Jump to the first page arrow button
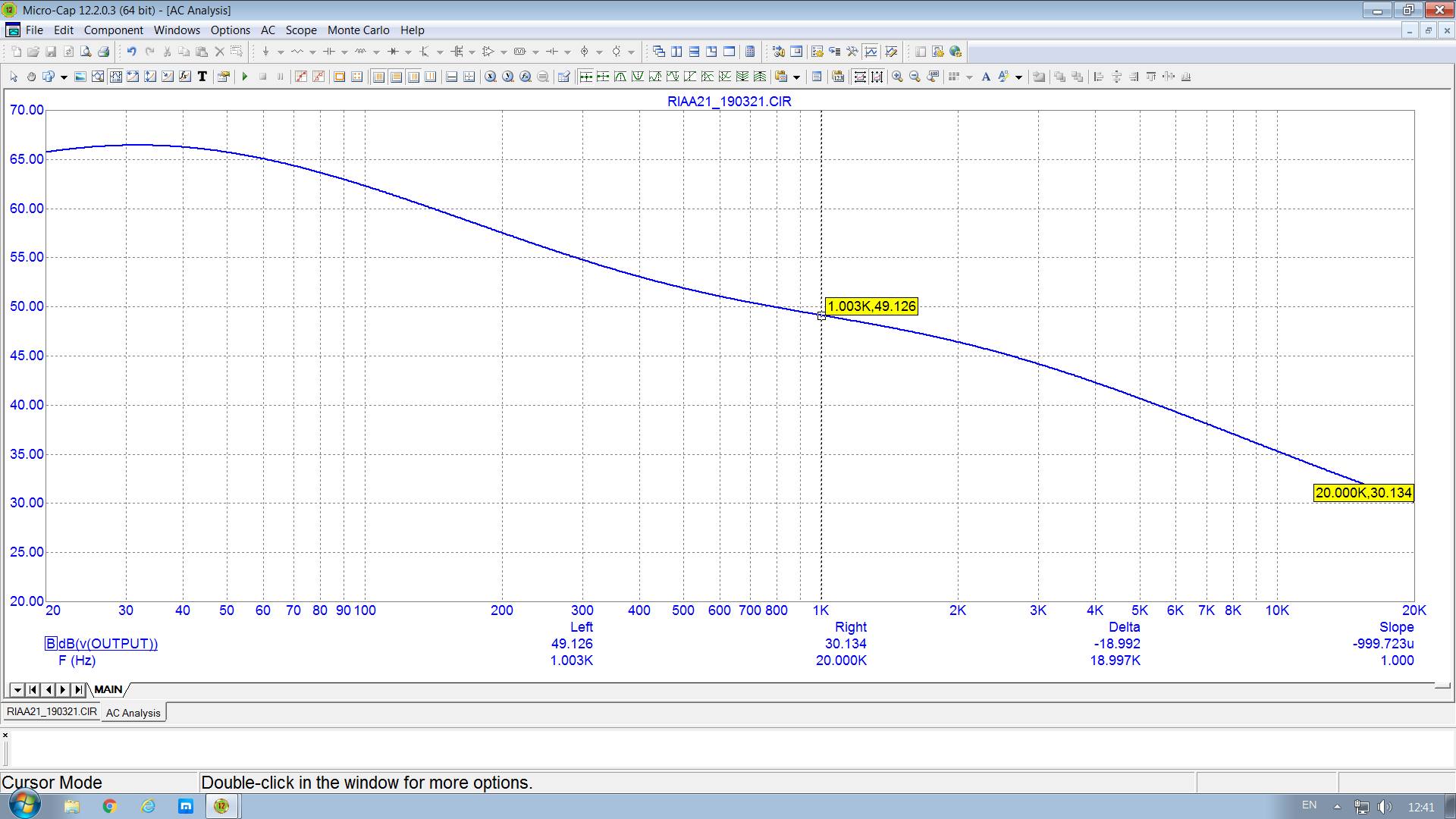 [x=33, y=689]
